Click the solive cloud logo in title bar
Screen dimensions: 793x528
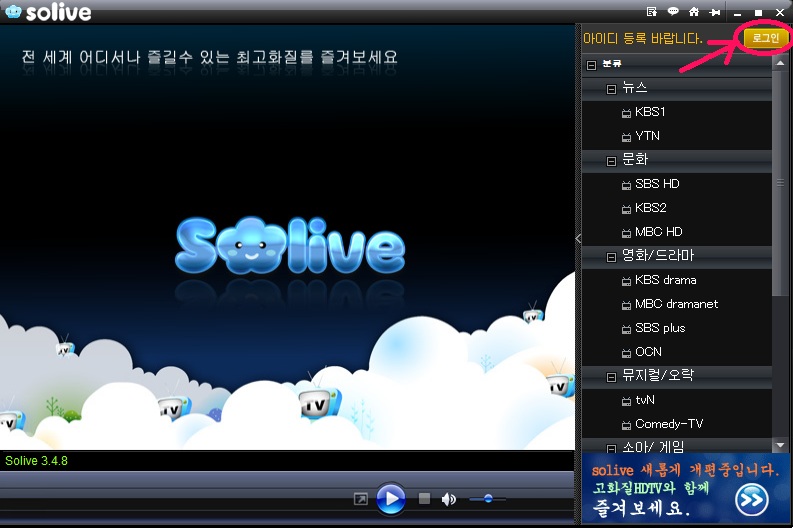(13, 11)
